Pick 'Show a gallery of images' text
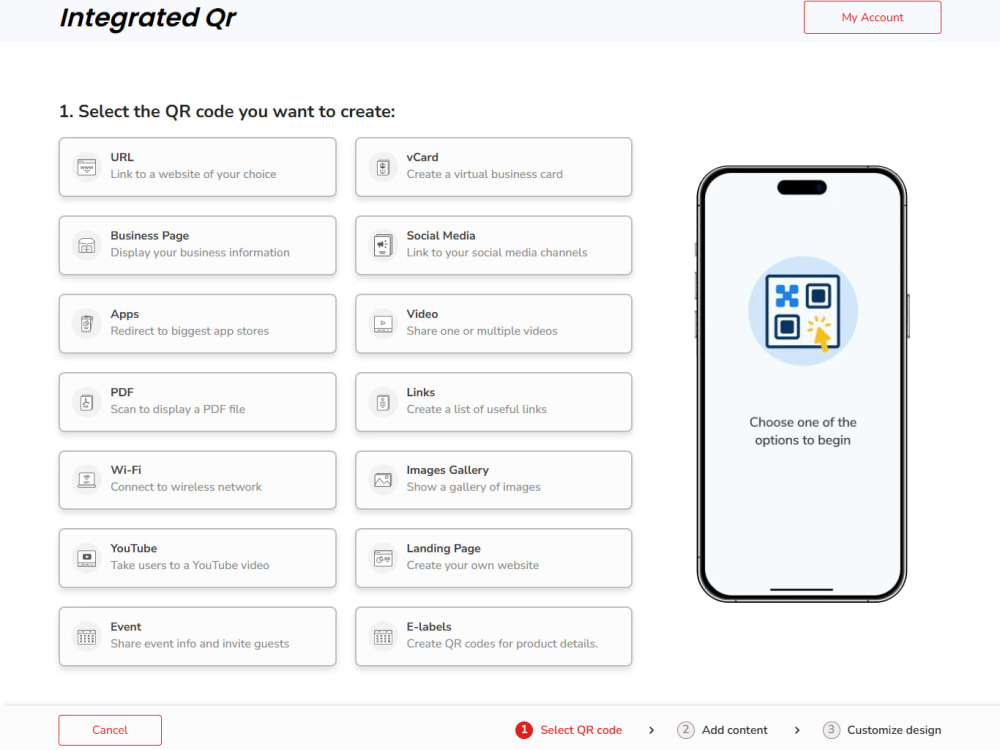 [x=473, y=487]
